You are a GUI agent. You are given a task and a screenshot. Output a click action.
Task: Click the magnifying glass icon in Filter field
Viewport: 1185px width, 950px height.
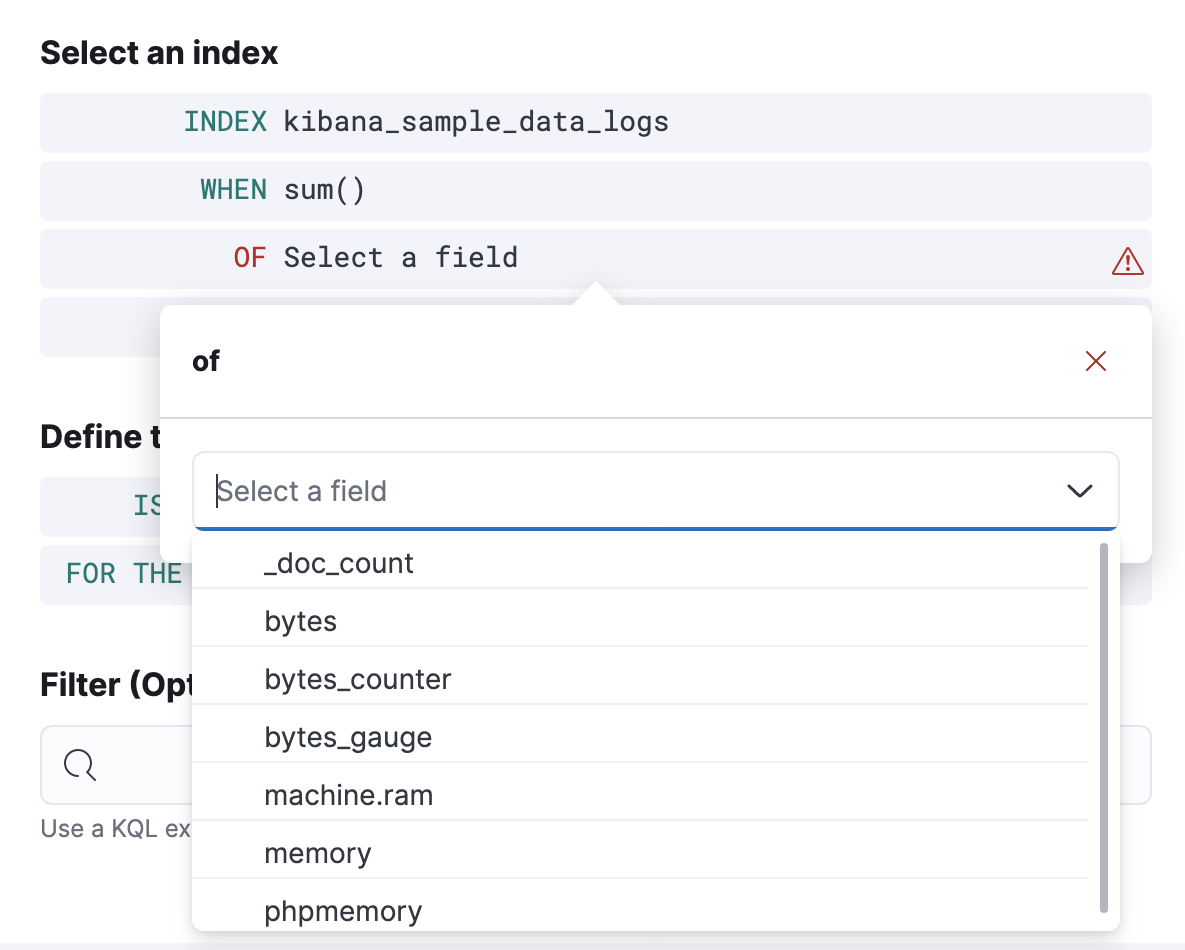tap(80, 765)
